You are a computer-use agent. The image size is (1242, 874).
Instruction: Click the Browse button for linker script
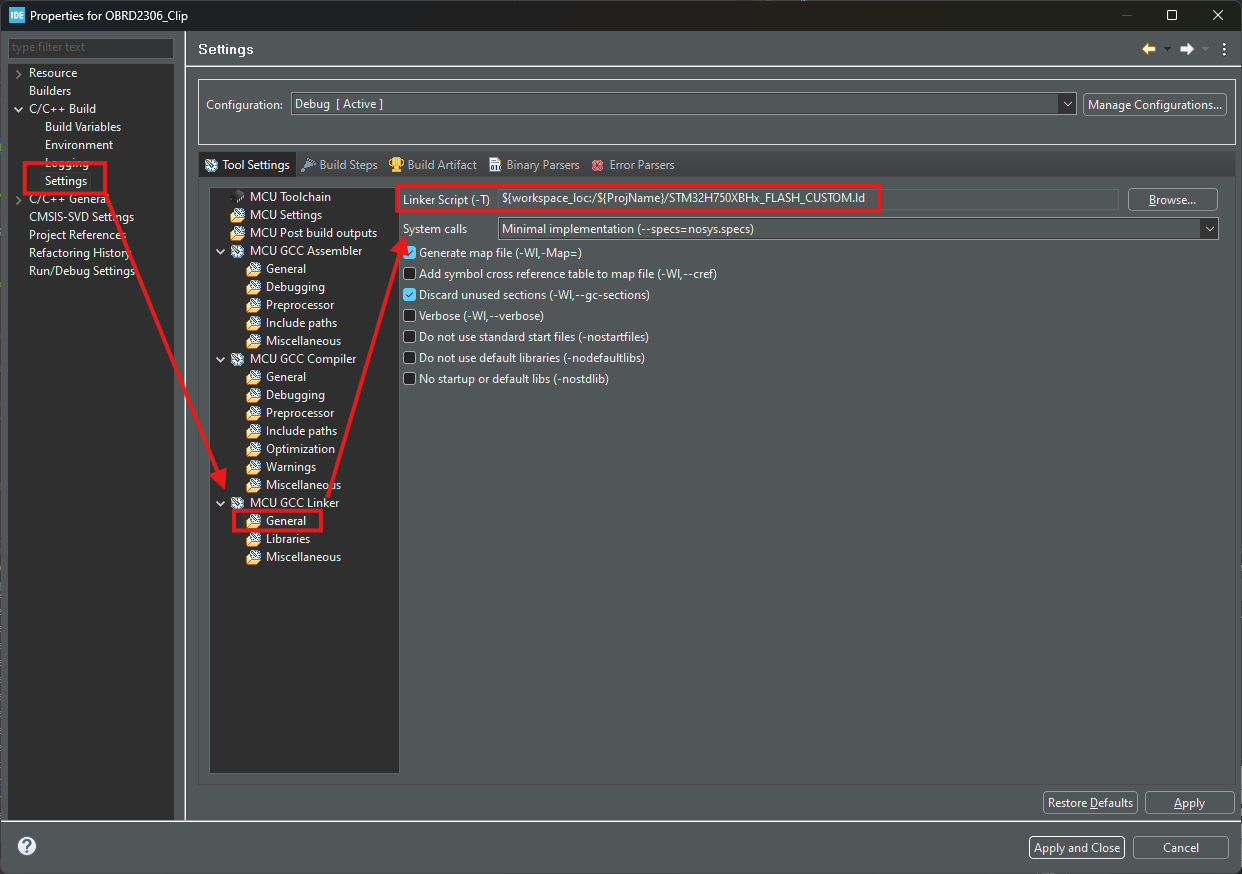pyautogui.click(x=1172, y=199)
